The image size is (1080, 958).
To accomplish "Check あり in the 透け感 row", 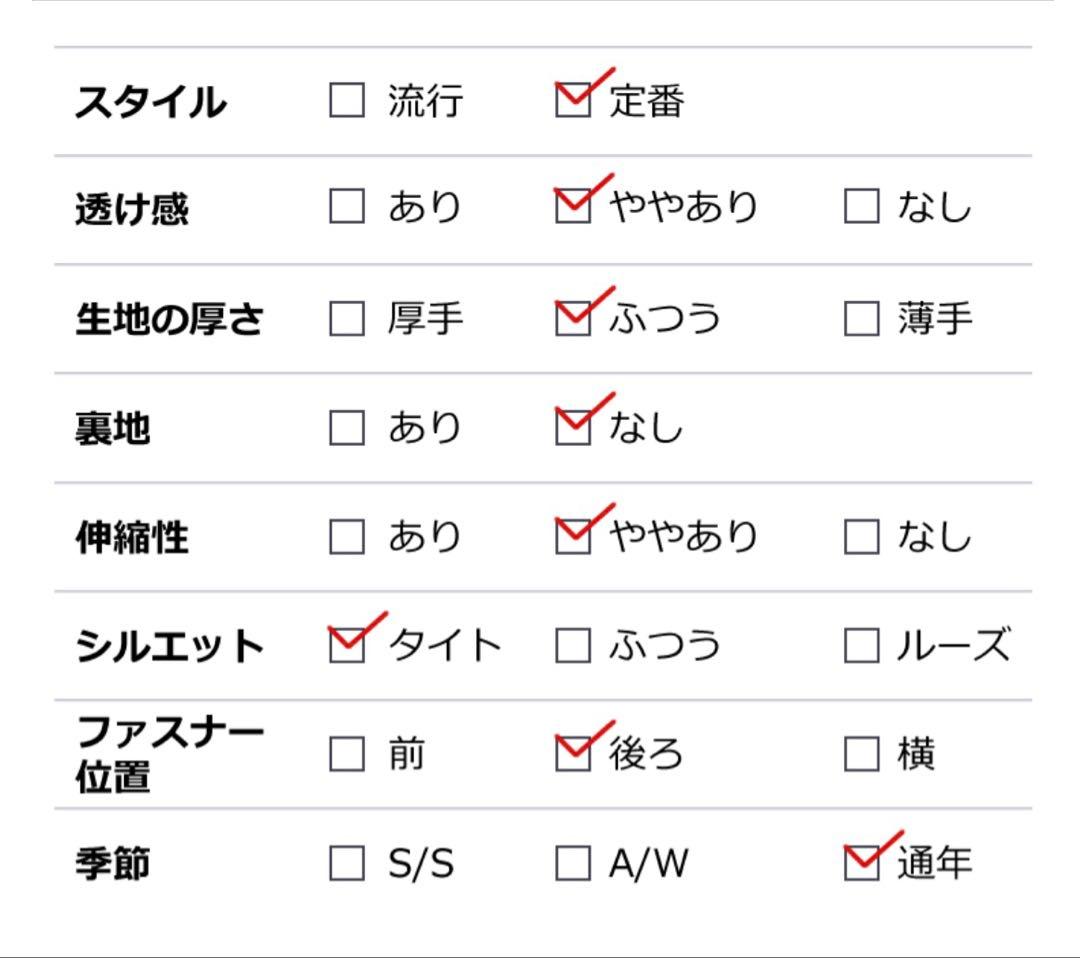I will (x=347, y=208).
